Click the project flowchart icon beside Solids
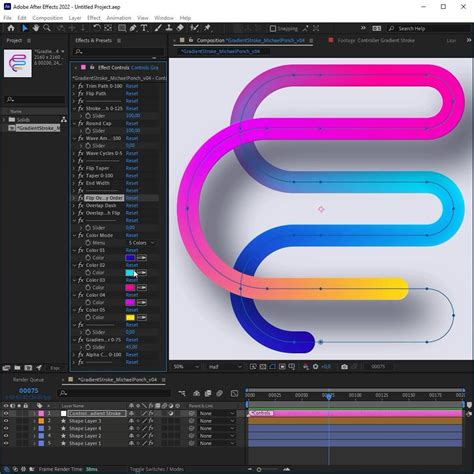 click(x=64, y=119)
